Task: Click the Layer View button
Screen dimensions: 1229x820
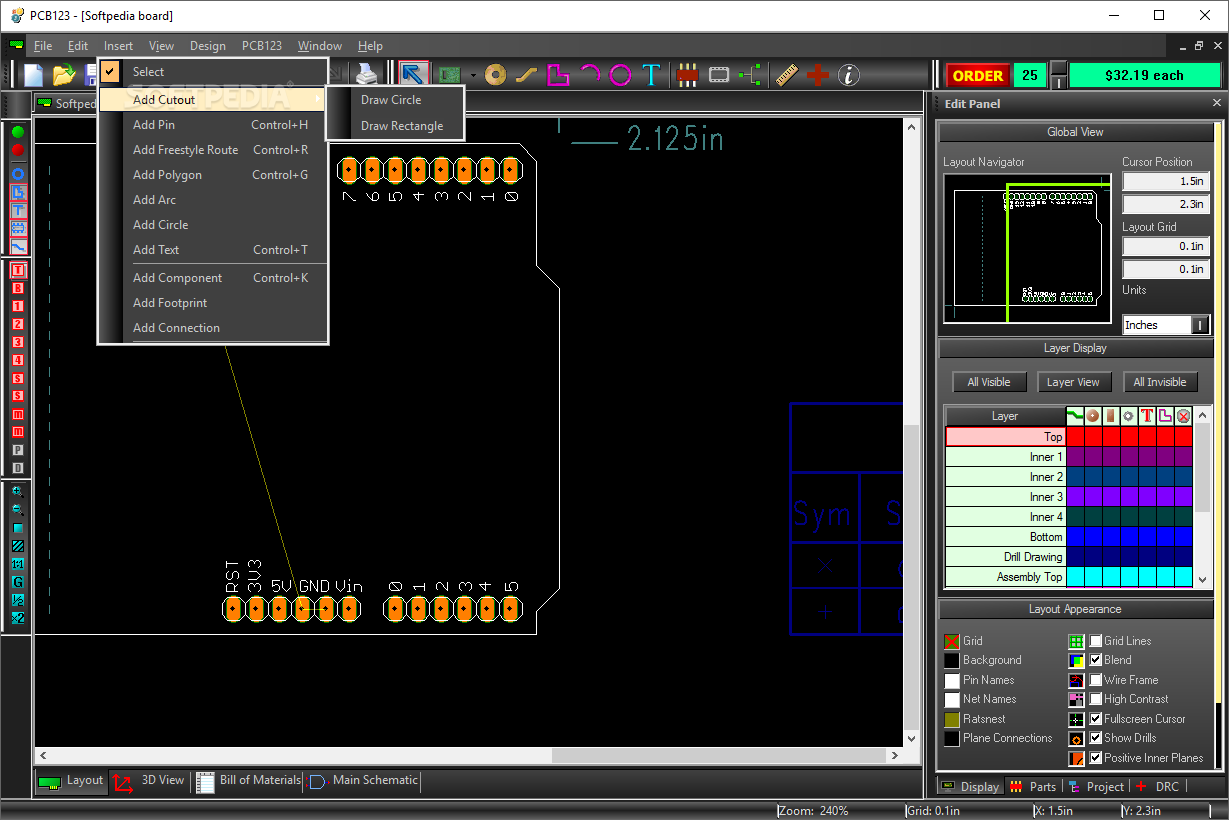Action: point(1073,382)
